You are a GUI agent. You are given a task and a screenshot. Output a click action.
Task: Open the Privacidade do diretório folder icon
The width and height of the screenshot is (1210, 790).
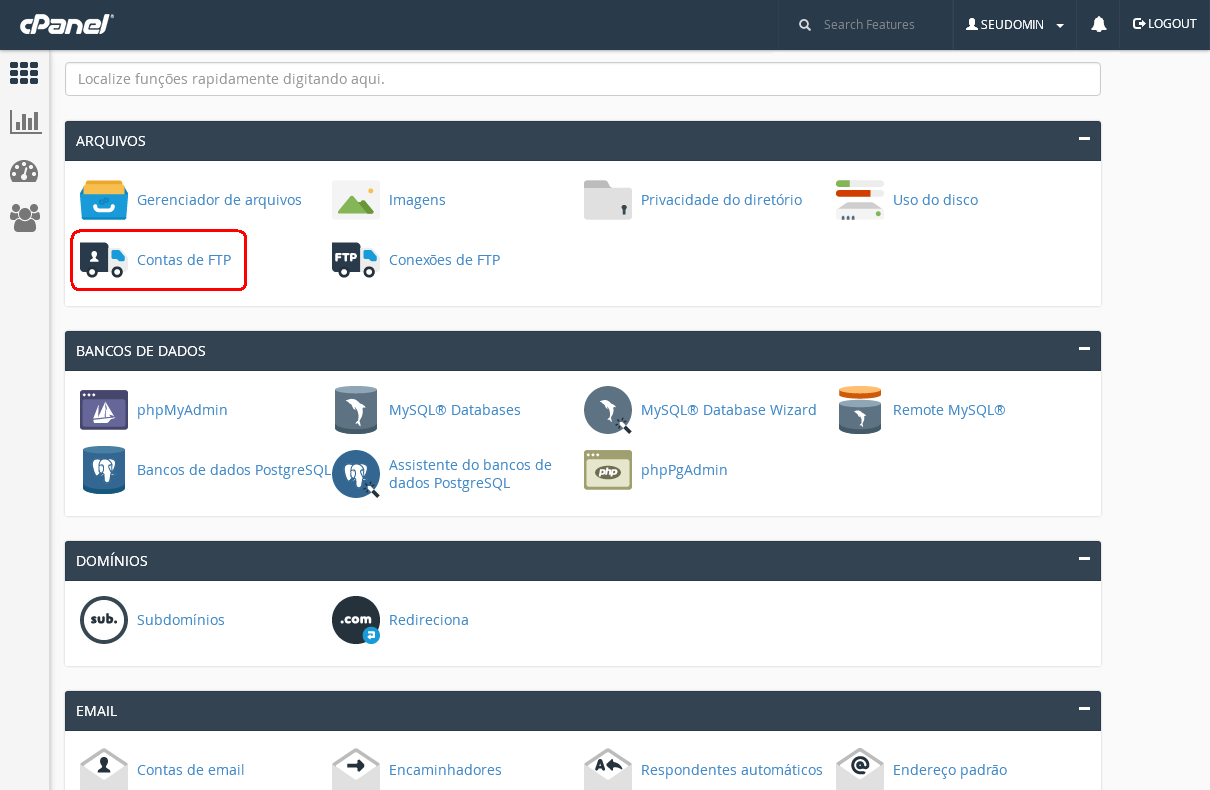(x=608, y=200)
